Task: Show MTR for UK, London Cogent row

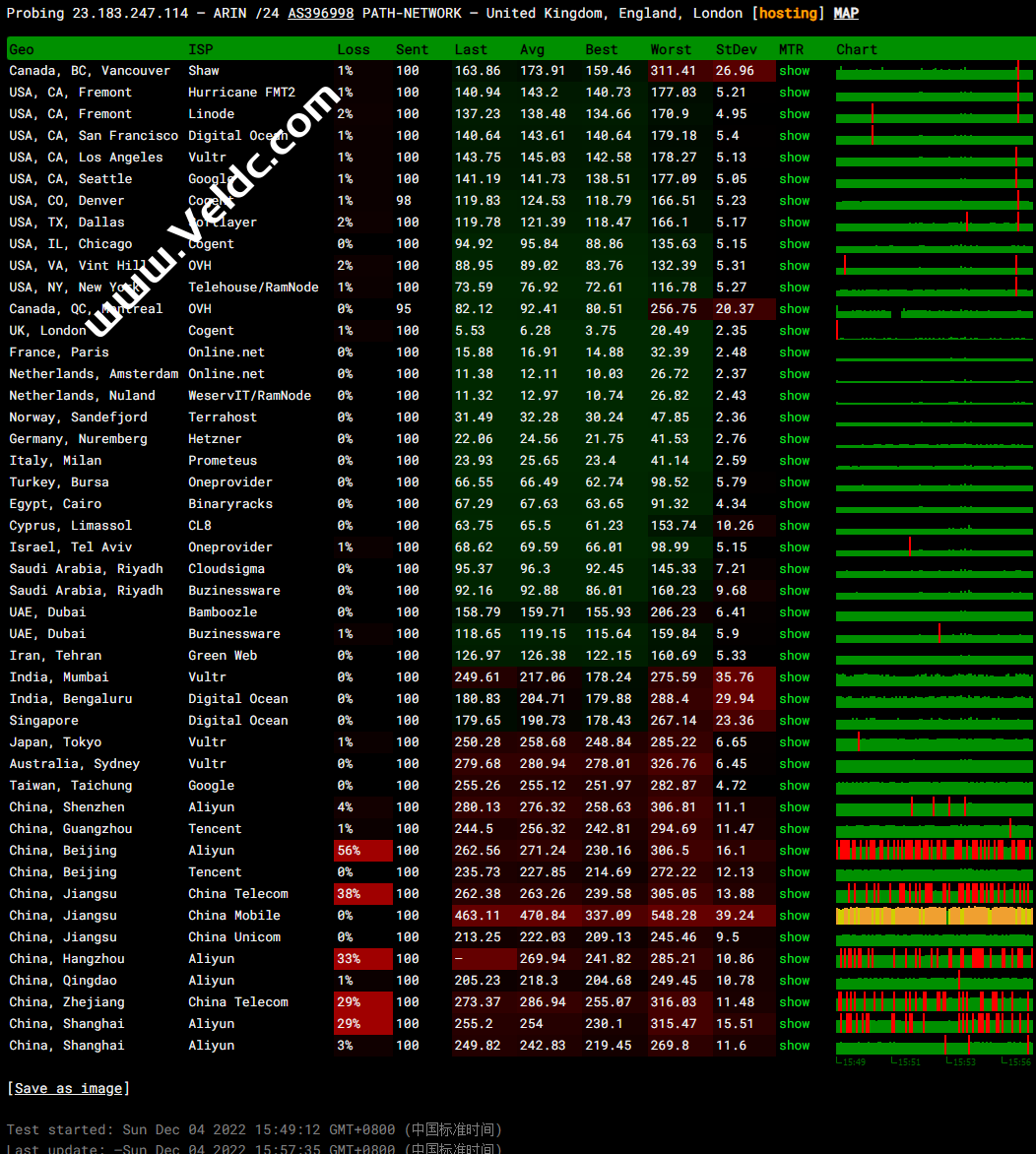Action: 795,331
